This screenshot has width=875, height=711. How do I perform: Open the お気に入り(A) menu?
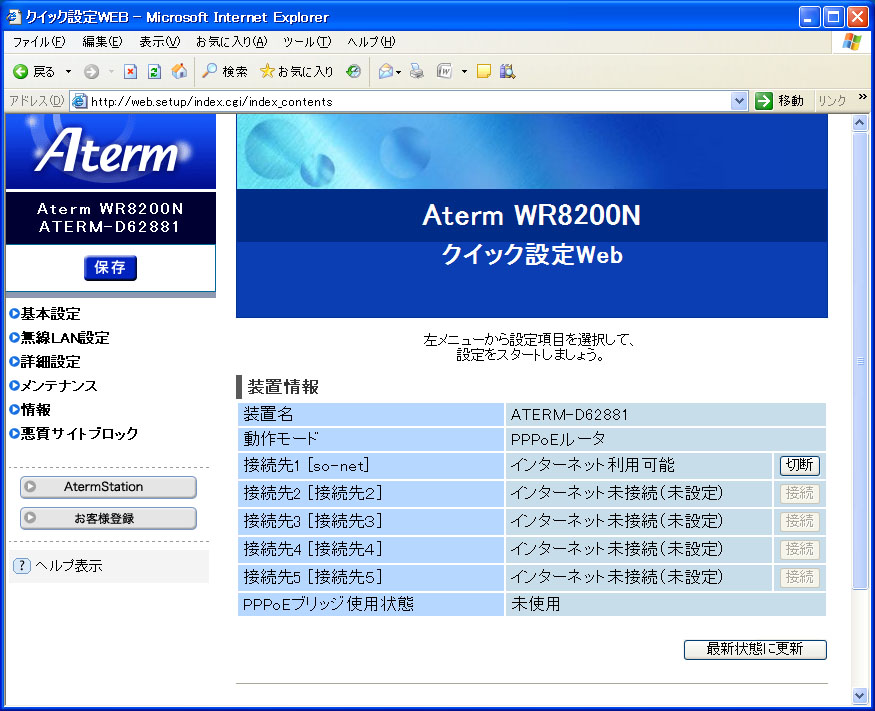click(232, 42)
